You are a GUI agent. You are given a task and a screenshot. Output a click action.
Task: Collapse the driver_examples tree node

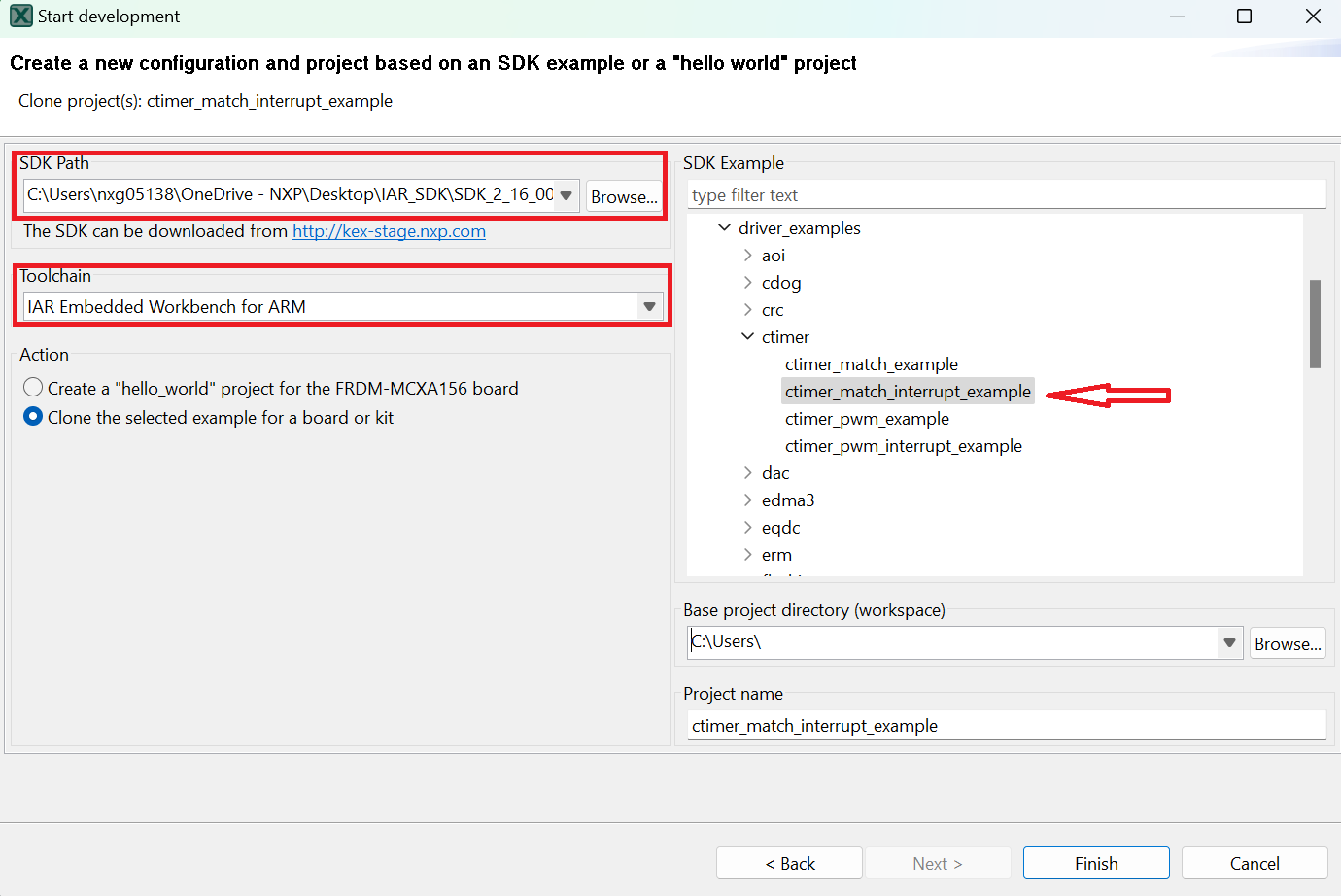click(724, 227)
